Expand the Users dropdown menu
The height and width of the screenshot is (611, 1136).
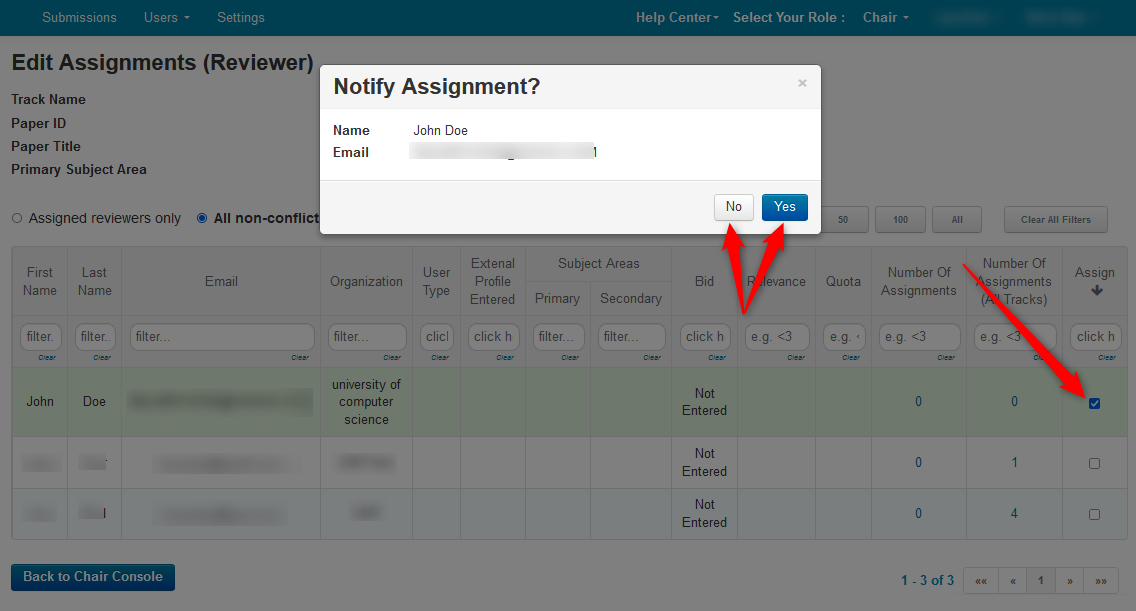pos(167,17)
